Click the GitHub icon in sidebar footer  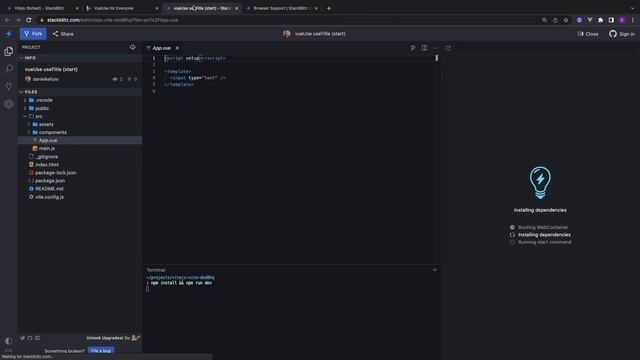coord(30,338)
